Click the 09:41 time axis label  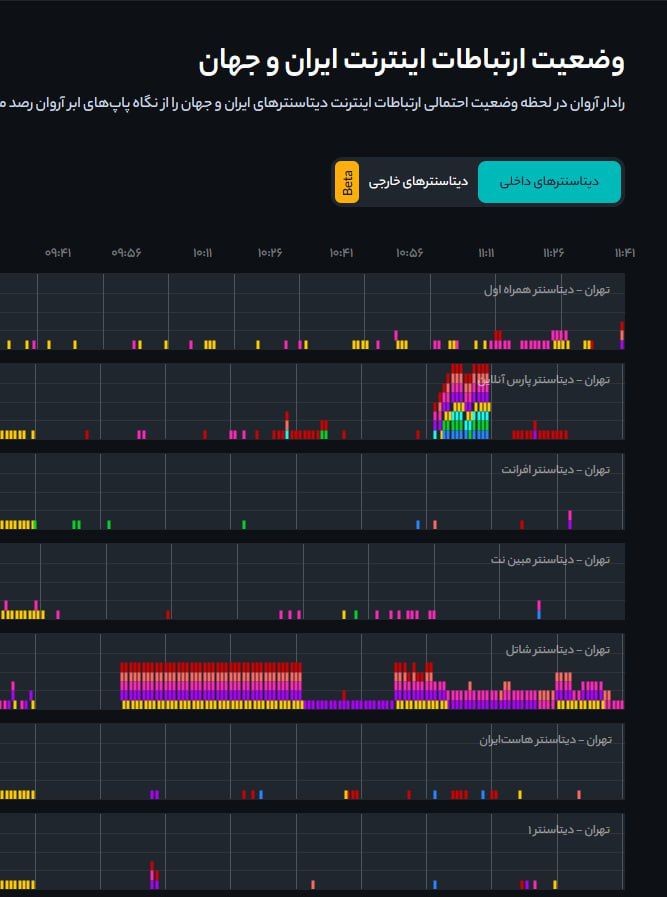point(58,253)
